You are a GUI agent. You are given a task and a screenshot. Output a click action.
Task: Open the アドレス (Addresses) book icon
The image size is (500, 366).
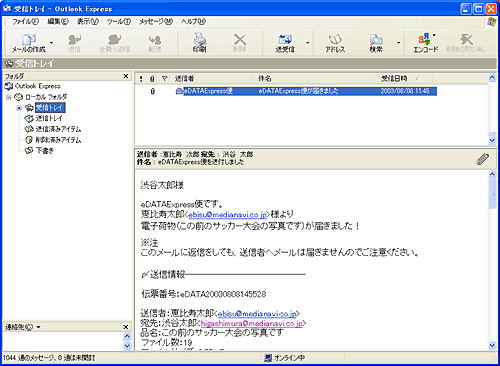335,43
